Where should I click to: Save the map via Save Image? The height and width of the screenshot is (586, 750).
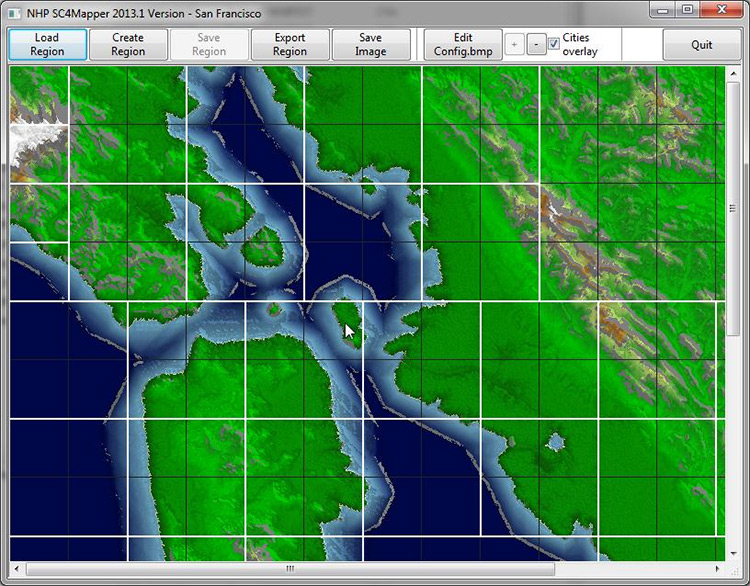coord(371,44)
